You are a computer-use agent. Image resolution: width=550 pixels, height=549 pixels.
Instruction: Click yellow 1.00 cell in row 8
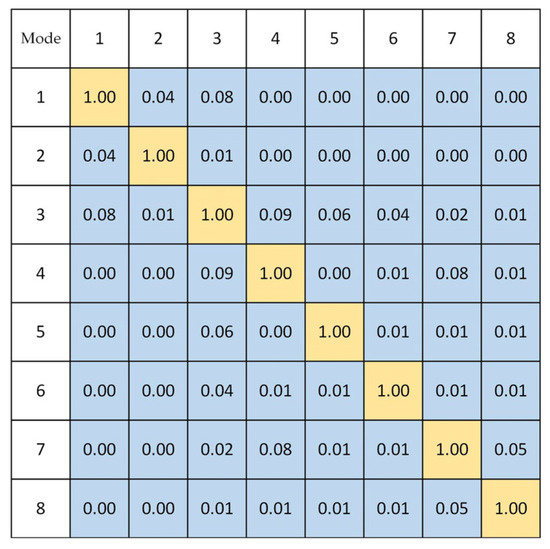(x=511, y=508)
